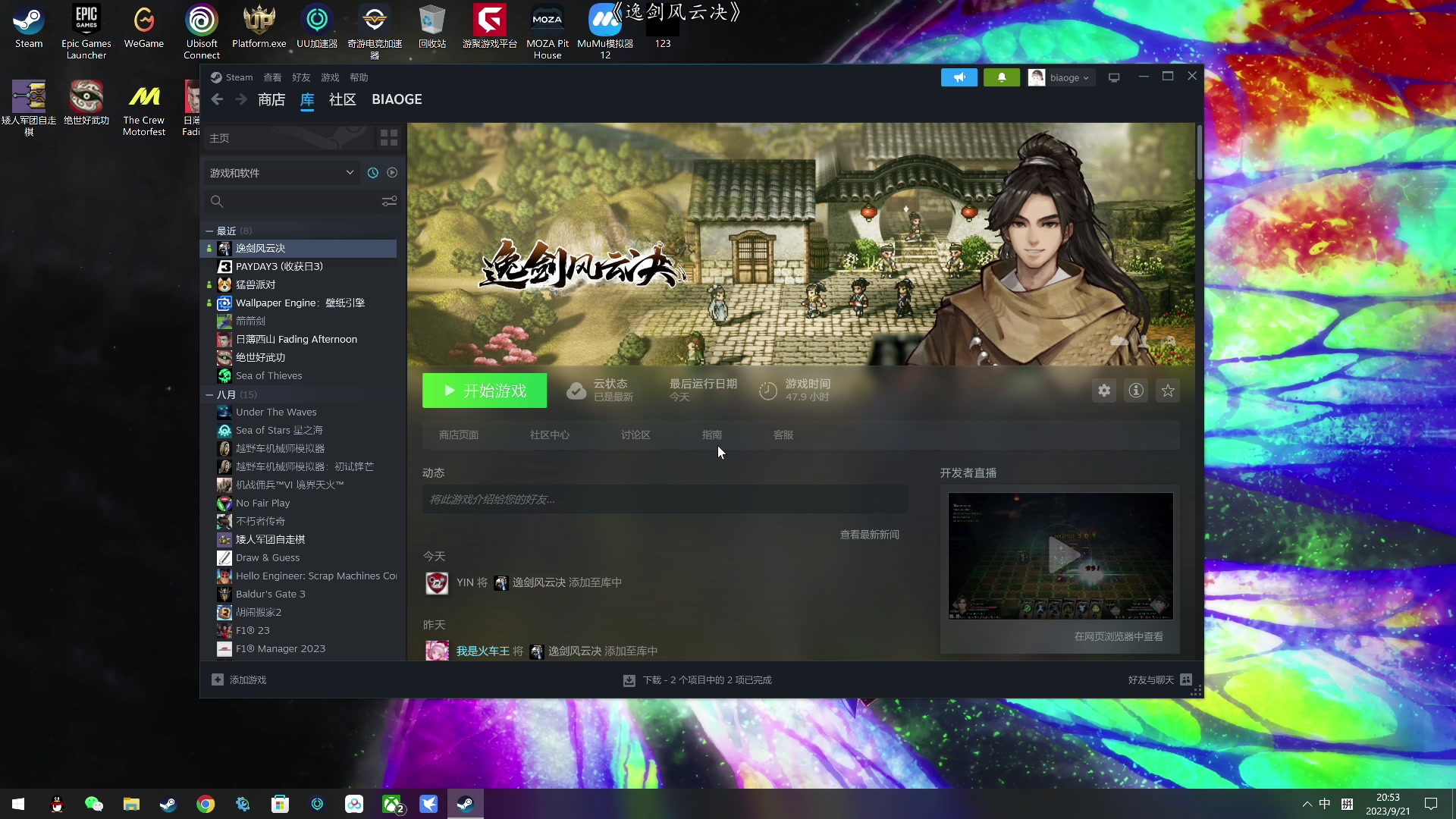Viewport: 1456px width, 819px height.
Task: Open the 商店页面 link
Action: (459, 435)
